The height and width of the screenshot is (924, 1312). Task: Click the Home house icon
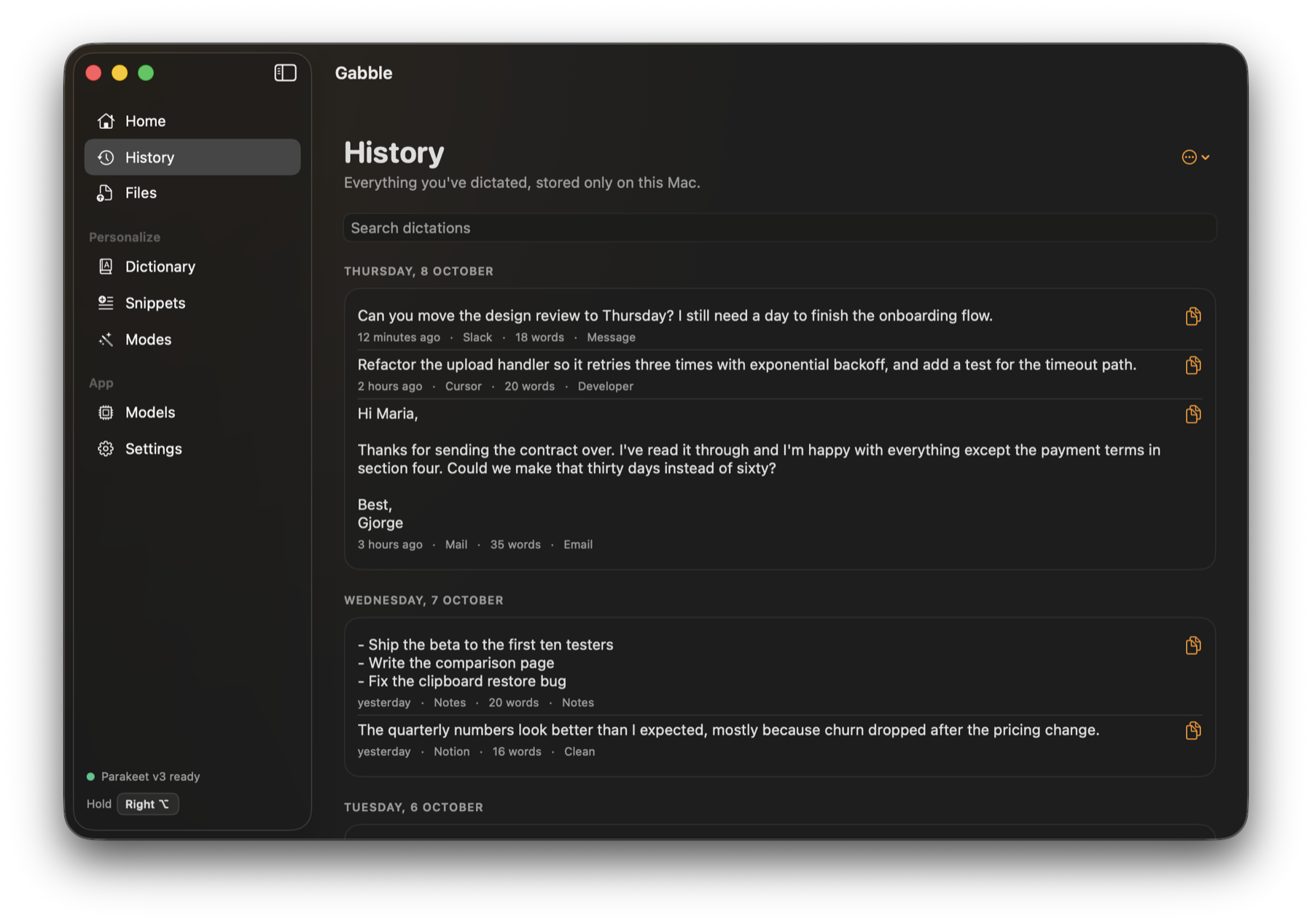(106, 121)
